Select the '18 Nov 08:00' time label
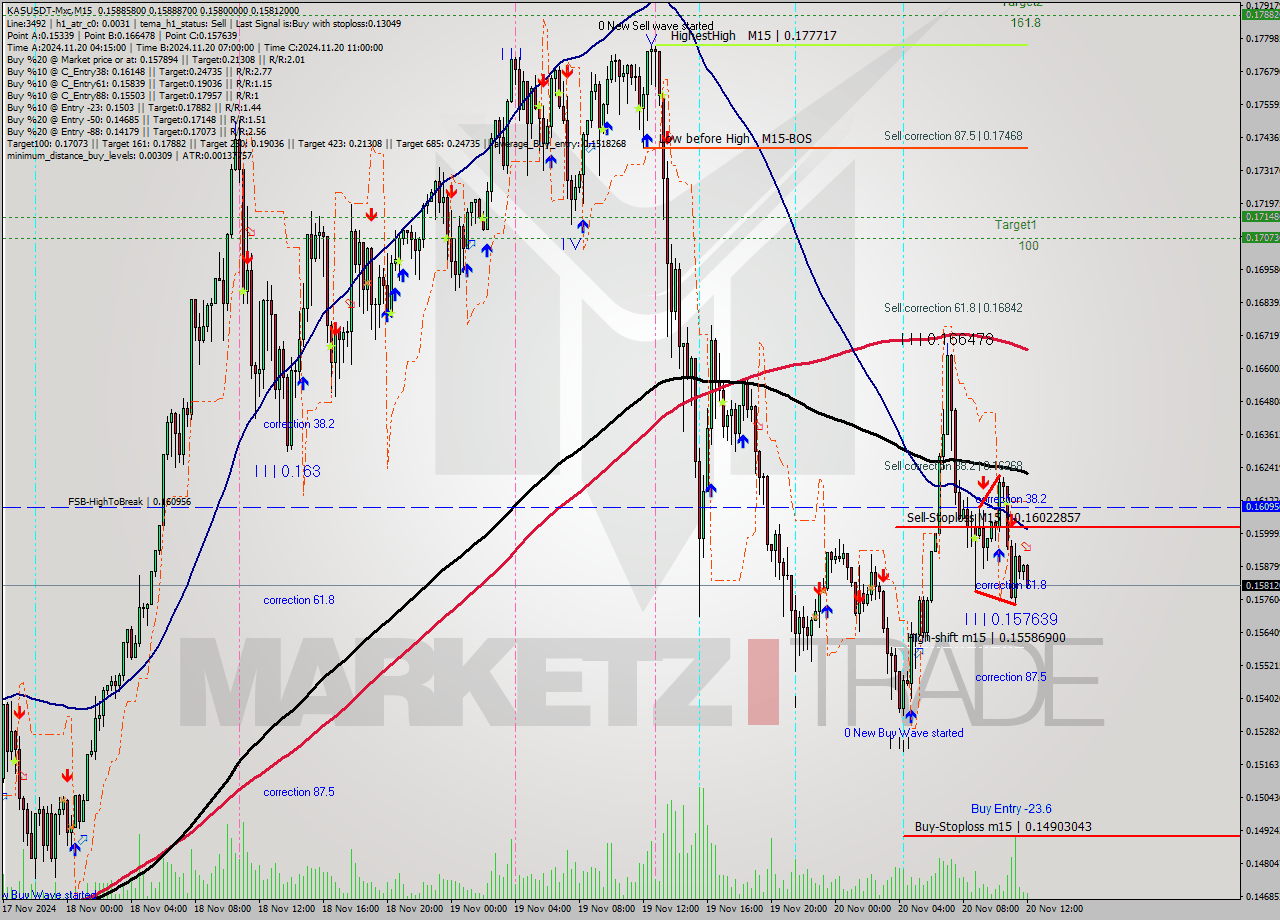 (x=222, y=909)
